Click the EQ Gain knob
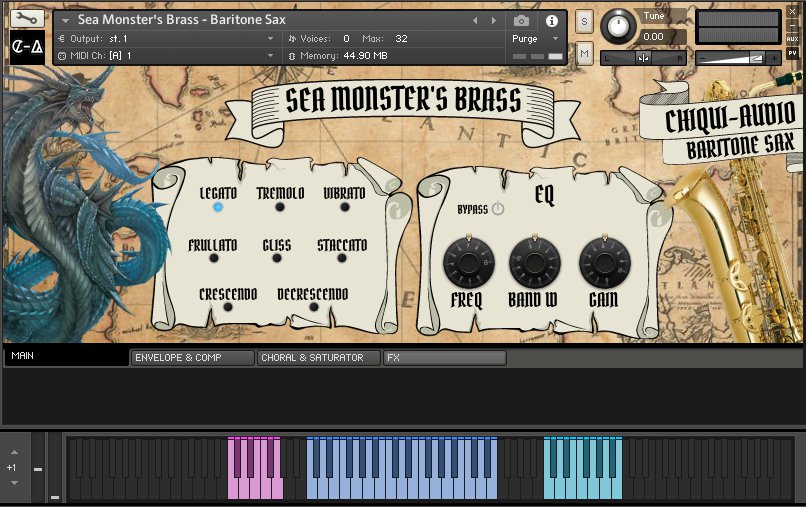Screen dimensions: 806x507 coord(602,264)
